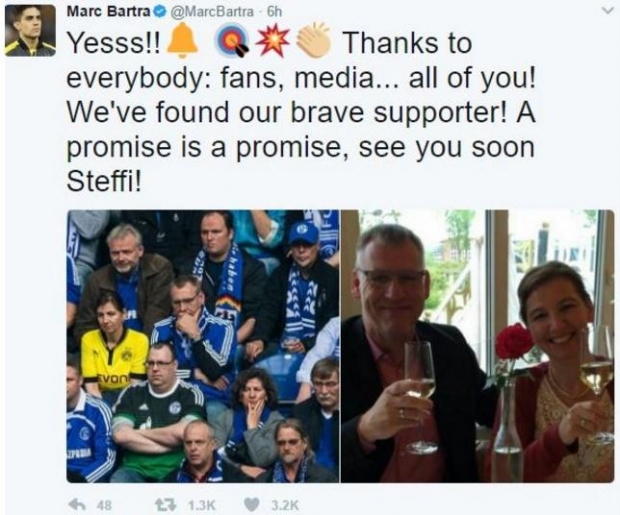Click the bell emoji in the tweet
This screenshot has height=515, width=620.
[x=183, y=41]
